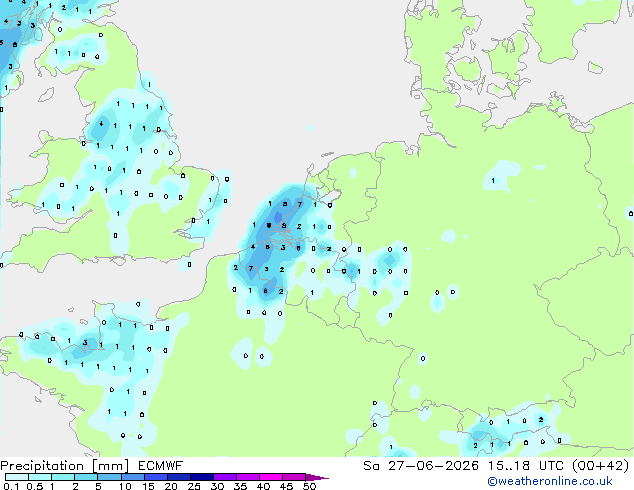Click the legend arrow tip above 50 mm
The image size is (634, 490).
(317, 477)
